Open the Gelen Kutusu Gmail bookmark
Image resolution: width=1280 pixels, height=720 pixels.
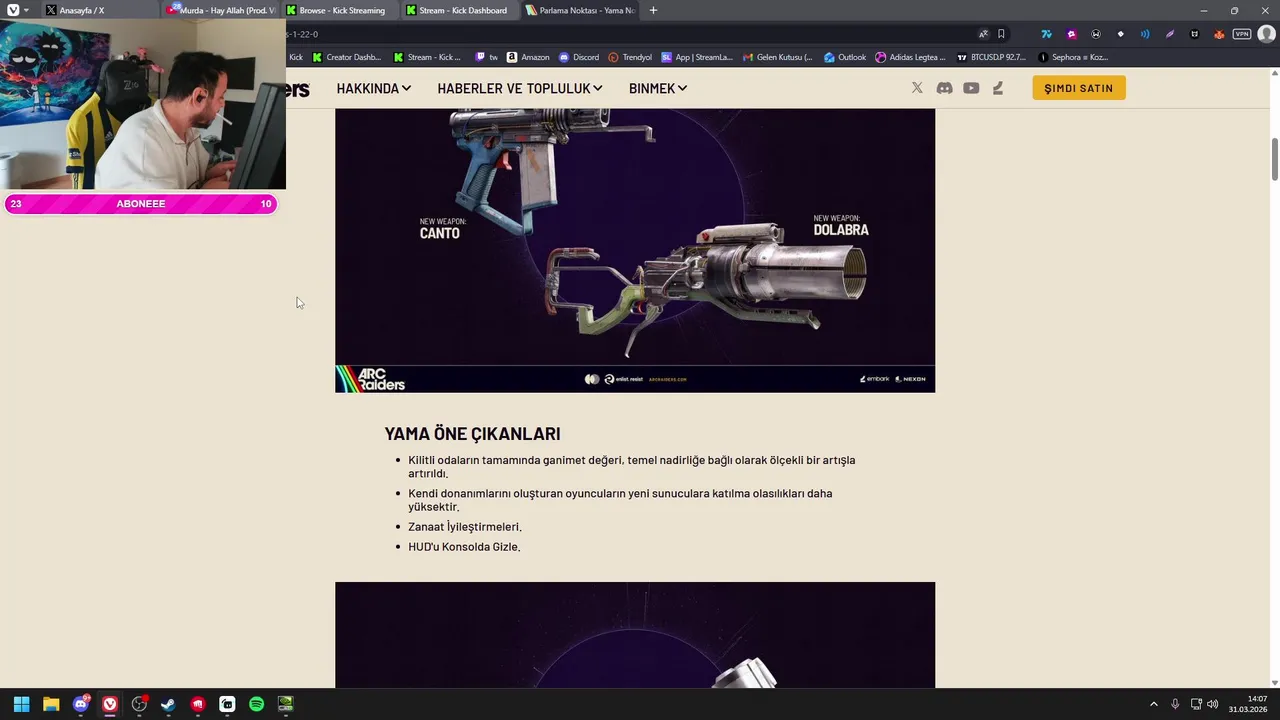(778, 57)
